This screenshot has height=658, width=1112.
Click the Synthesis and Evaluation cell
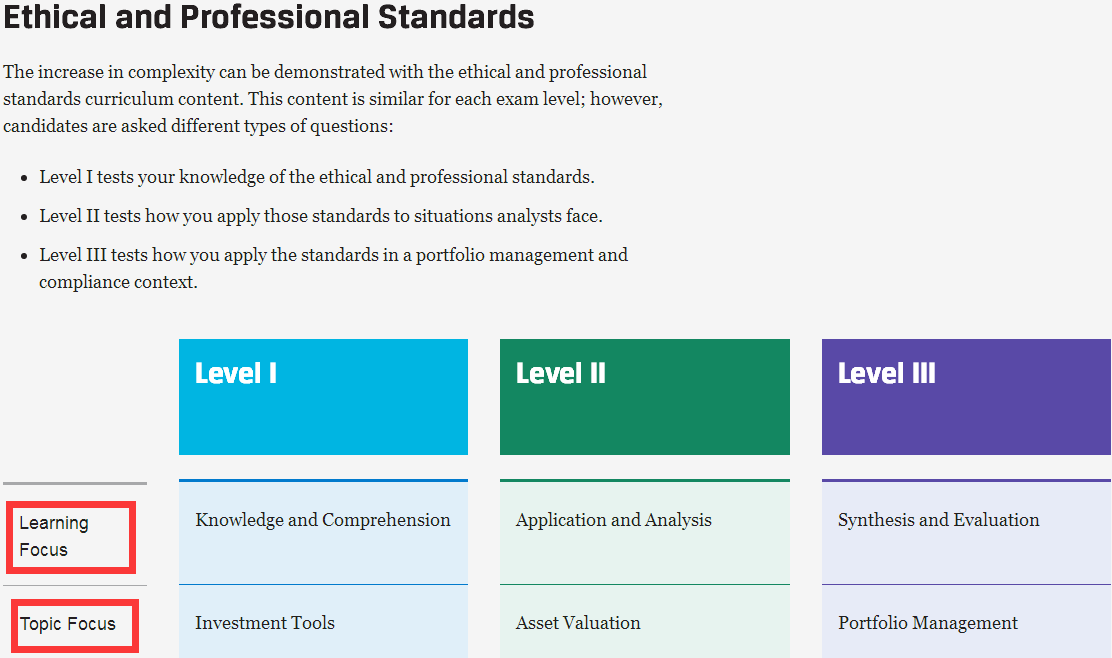click(938, 520)
